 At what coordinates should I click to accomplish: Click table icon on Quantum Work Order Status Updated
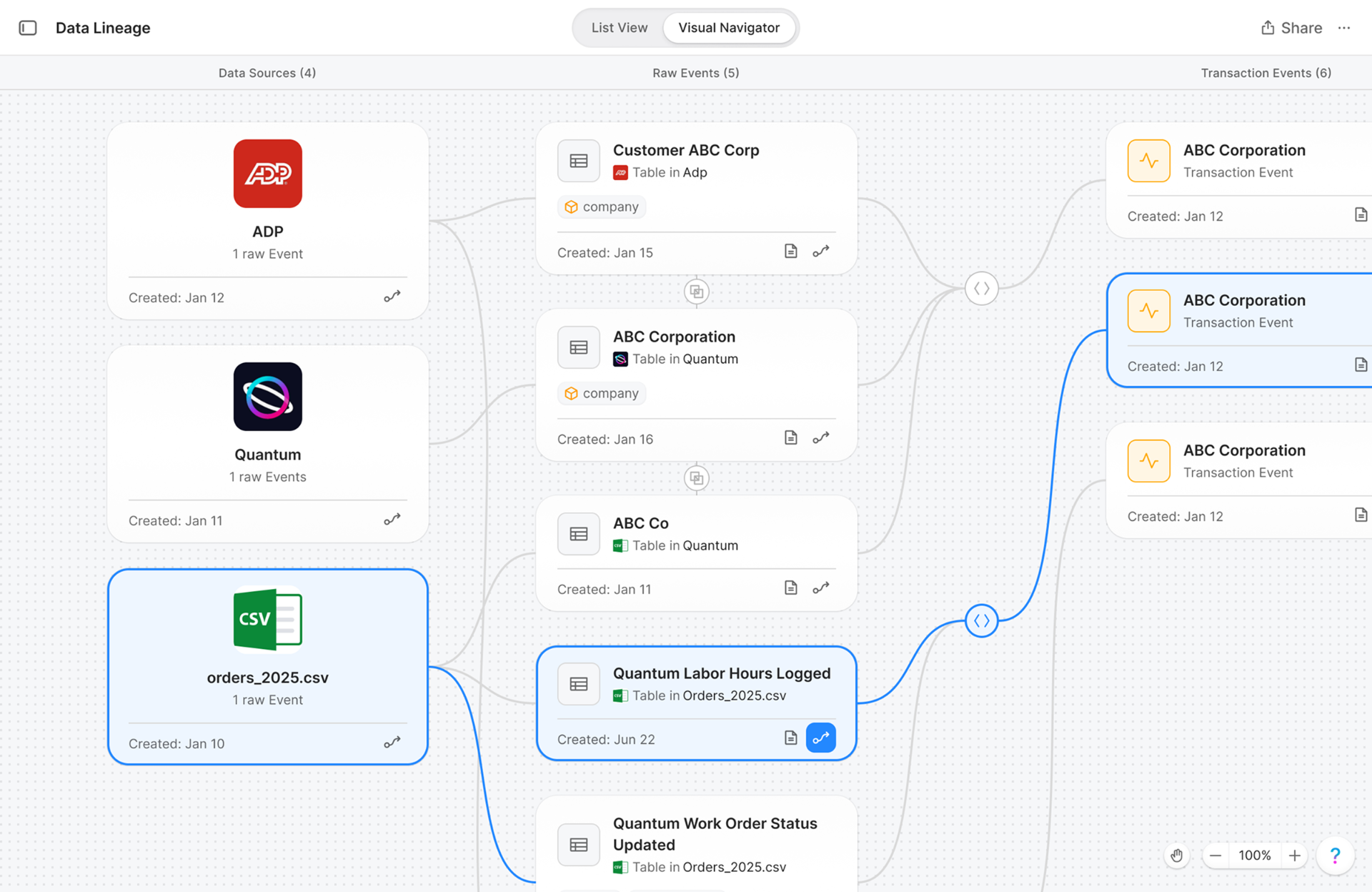(x=579, y=845)
